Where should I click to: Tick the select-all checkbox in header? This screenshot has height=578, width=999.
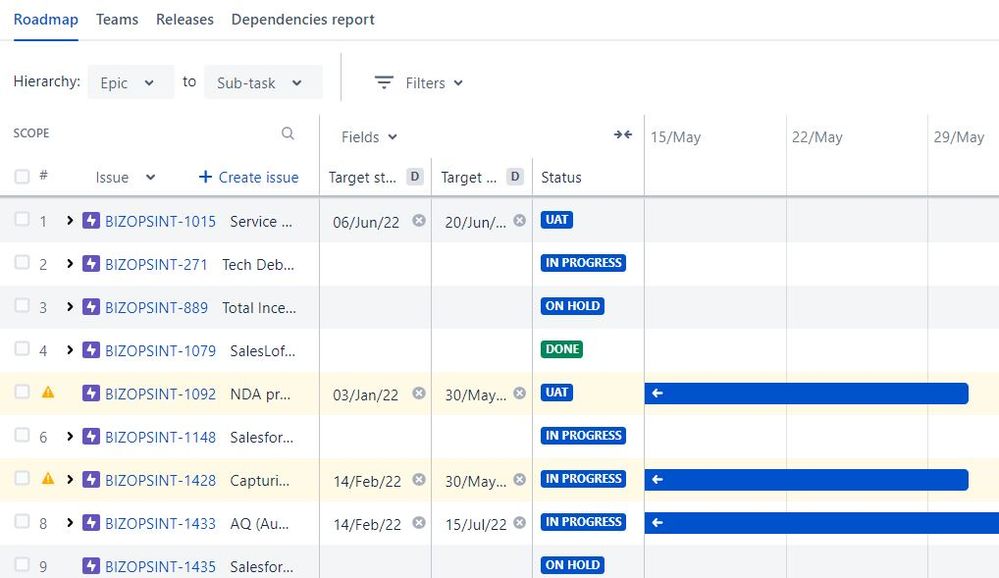22,177
